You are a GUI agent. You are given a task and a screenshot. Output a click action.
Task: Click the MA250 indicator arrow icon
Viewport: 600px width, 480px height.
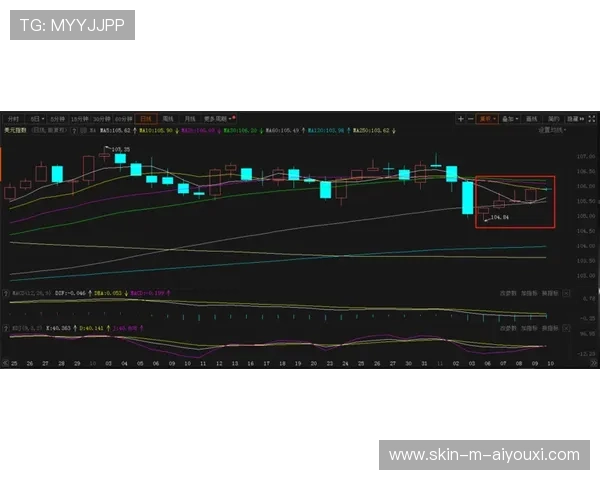click(x=395, y=130)
